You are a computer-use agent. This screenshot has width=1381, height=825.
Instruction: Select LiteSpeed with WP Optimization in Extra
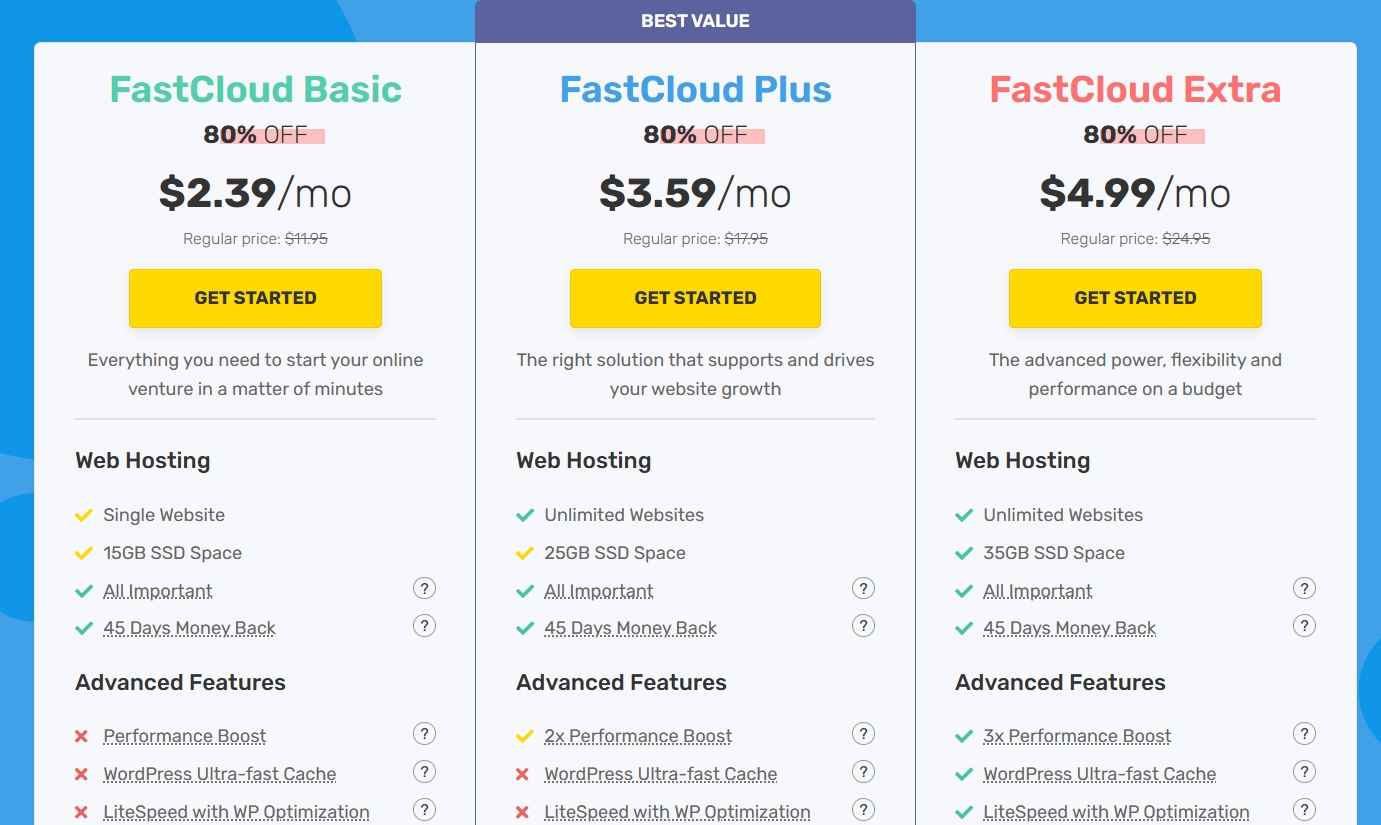1116,812
